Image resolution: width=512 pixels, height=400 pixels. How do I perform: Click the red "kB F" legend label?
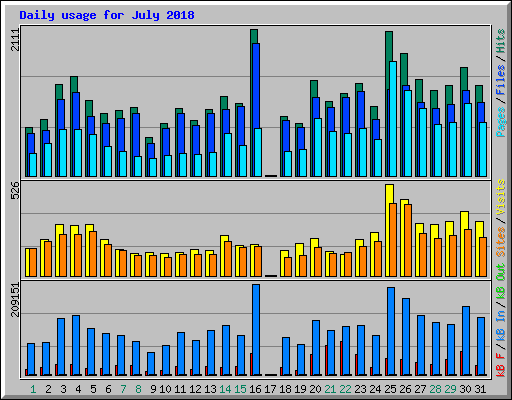[501, 364]
